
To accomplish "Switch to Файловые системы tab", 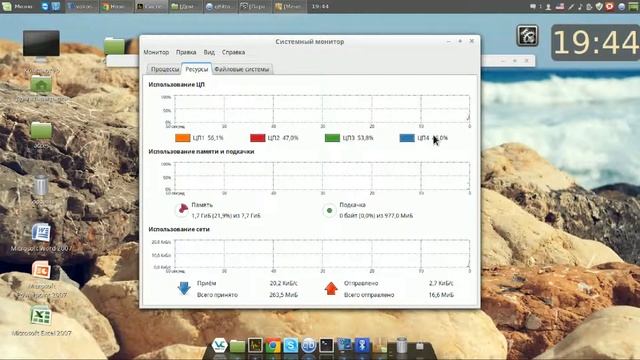I will [x=242, y=69].
